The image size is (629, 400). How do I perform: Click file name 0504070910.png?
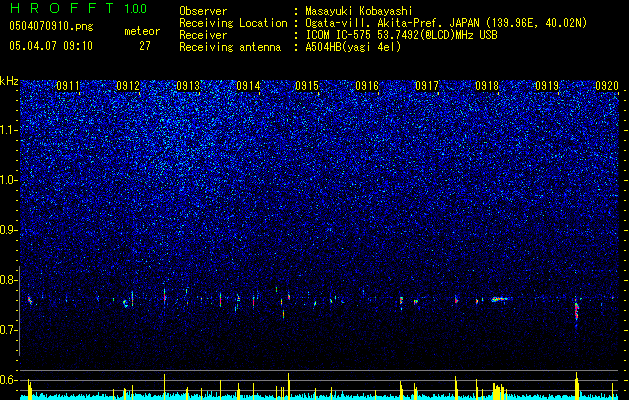pyautogui.click(x=51, y=27)
